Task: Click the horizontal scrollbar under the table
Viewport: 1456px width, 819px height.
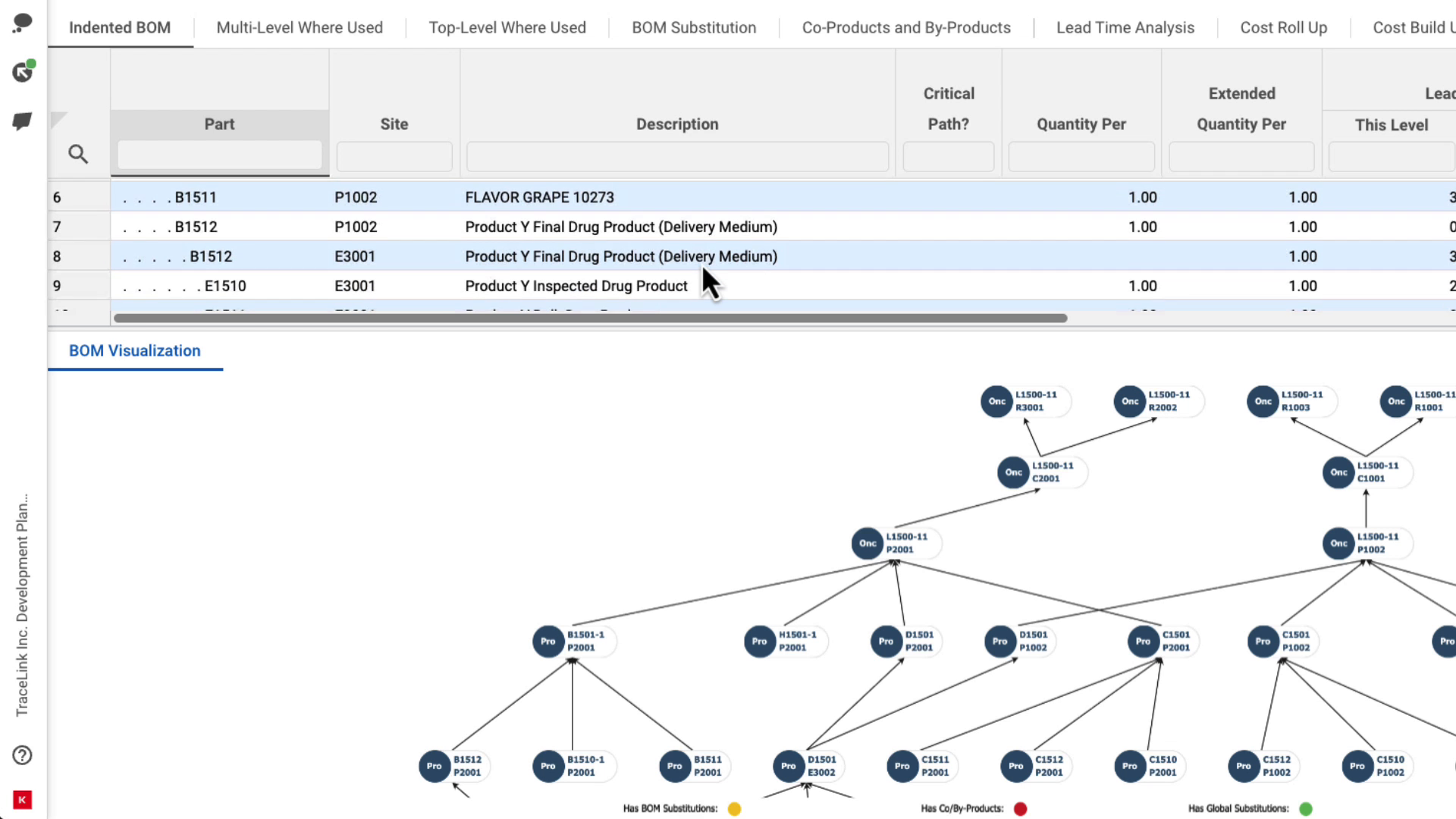Action: (x=590, y=318)
